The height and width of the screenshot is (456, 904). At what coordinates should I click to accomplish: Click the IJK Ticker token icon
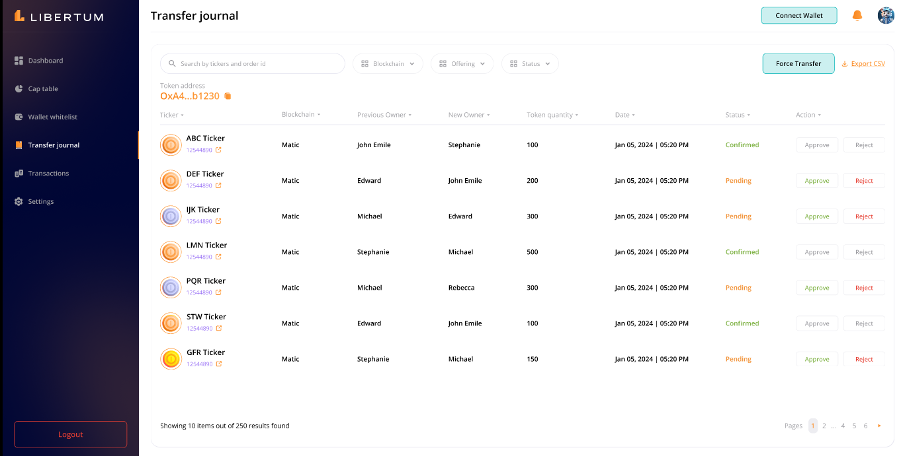point(171,216)
